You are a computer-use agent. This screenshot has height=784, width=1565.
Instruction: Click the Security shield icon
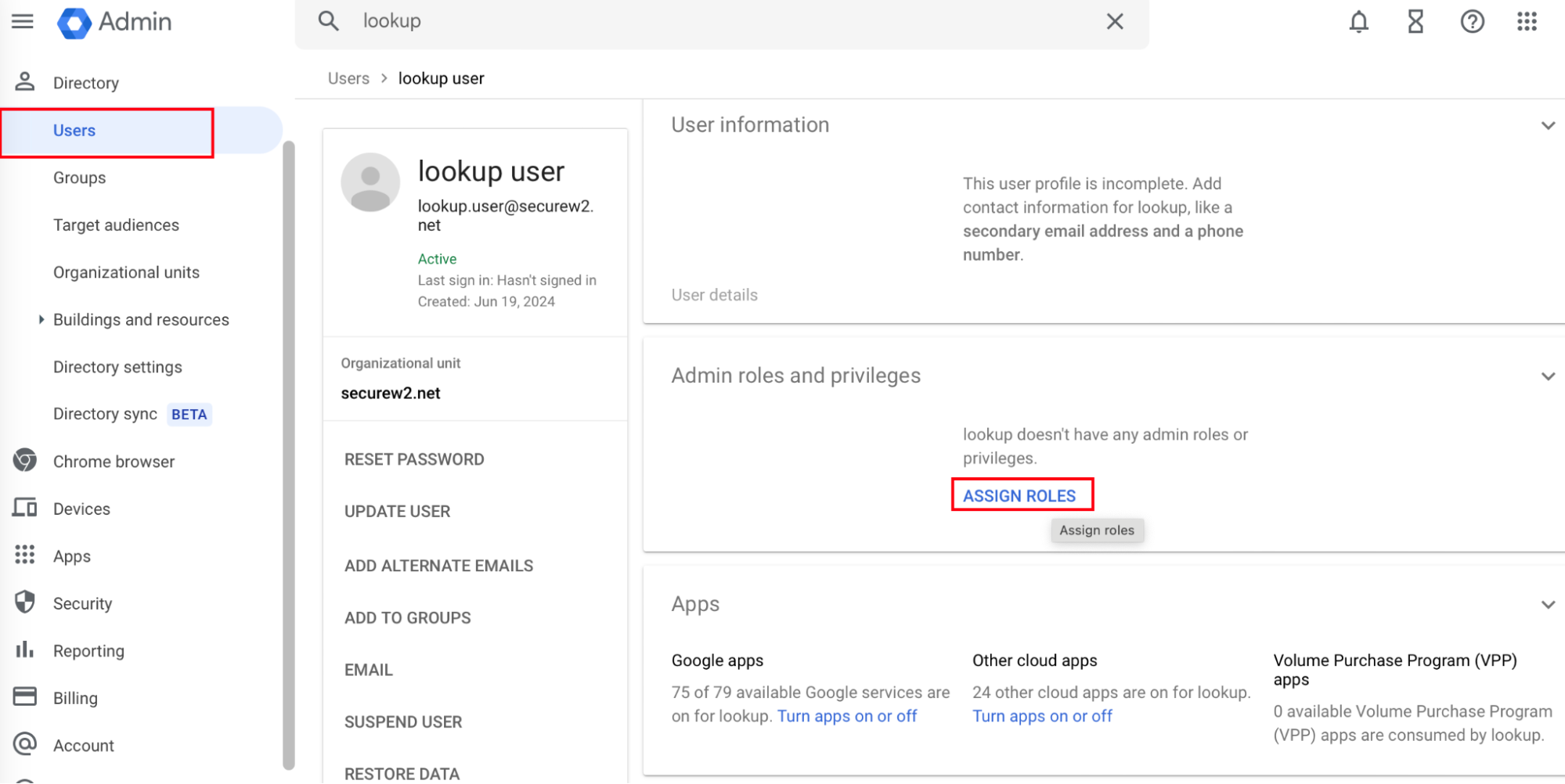point(25,602)
